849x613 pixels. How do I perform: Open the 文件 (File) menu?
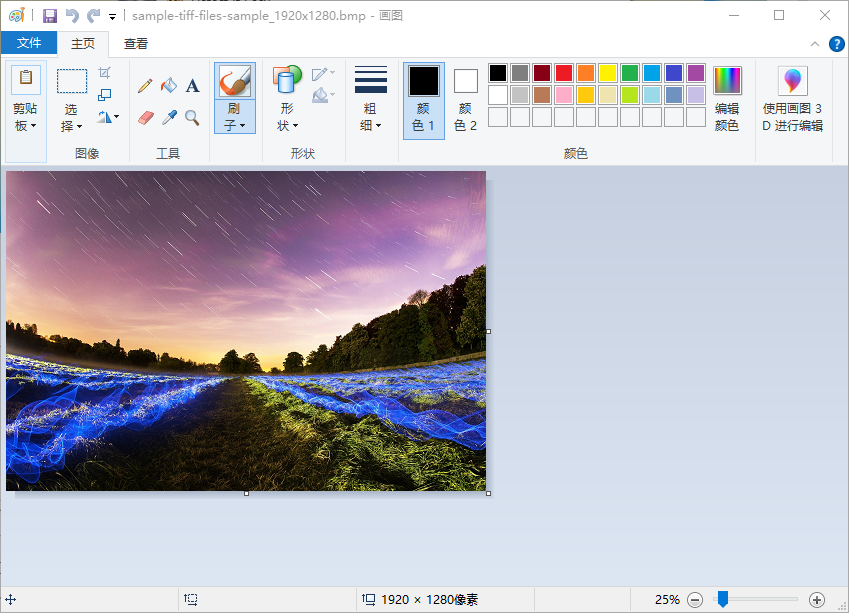29,43
